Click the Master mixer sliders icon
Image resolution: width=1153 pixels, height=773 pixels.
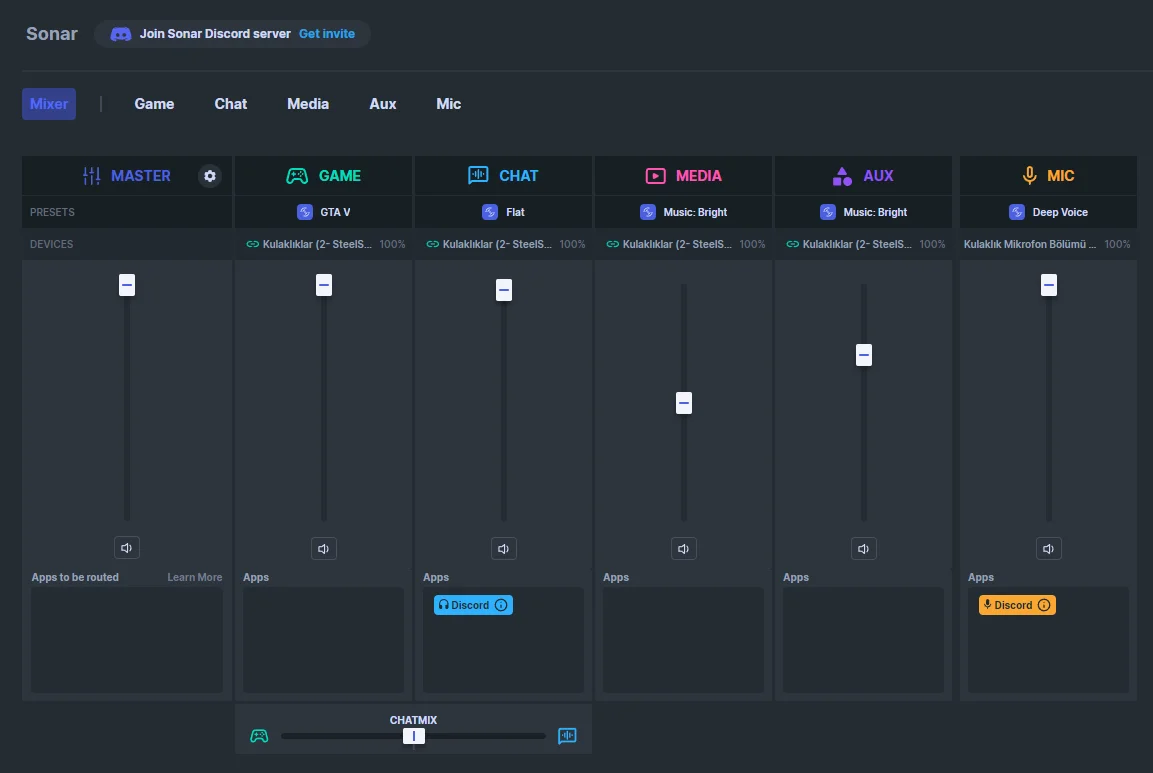(91, 176)
